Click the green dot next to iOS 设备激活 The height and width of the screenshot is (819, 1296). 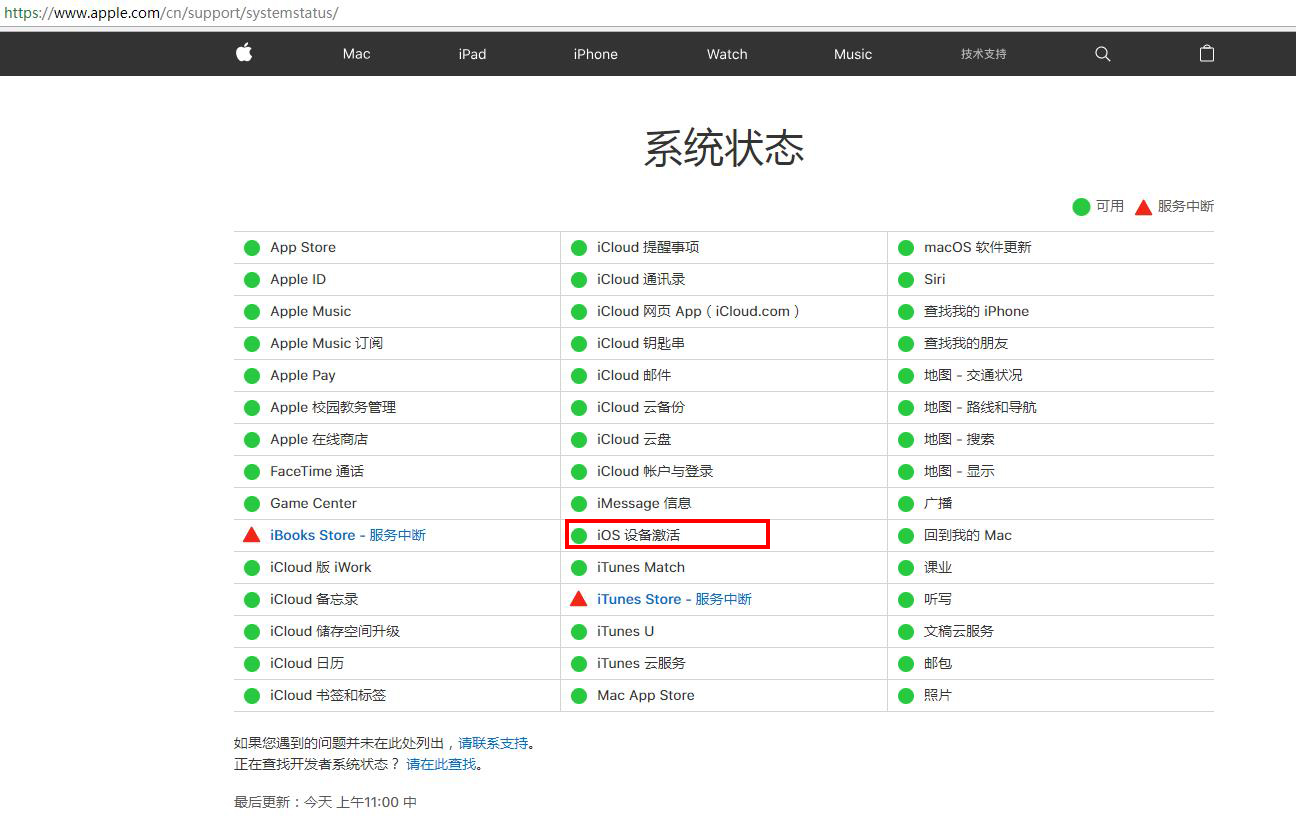coord(579,535)
